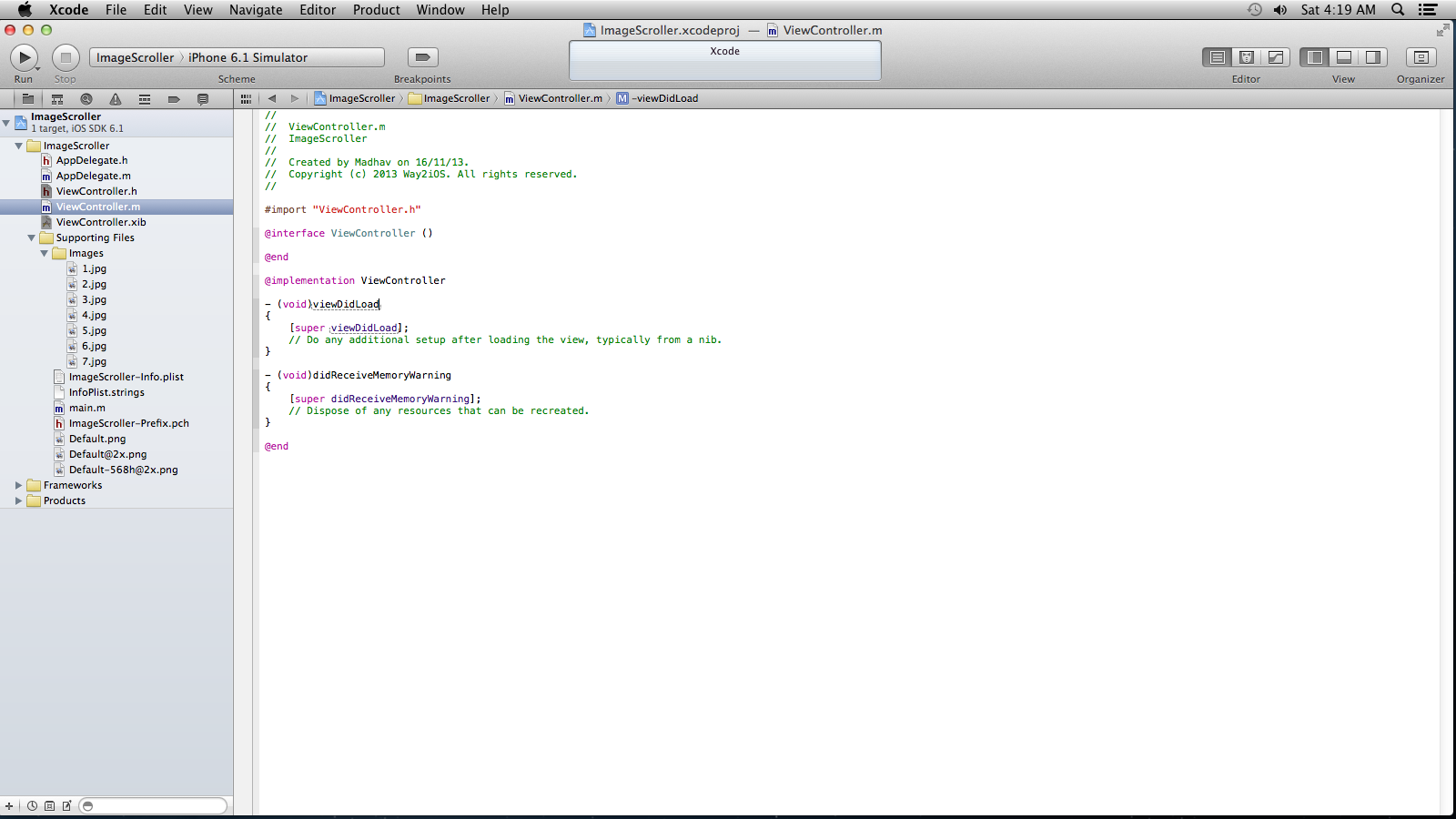Select ImageScroller-Prefix.pch file
1456x819 pixels.
point(128,423)
